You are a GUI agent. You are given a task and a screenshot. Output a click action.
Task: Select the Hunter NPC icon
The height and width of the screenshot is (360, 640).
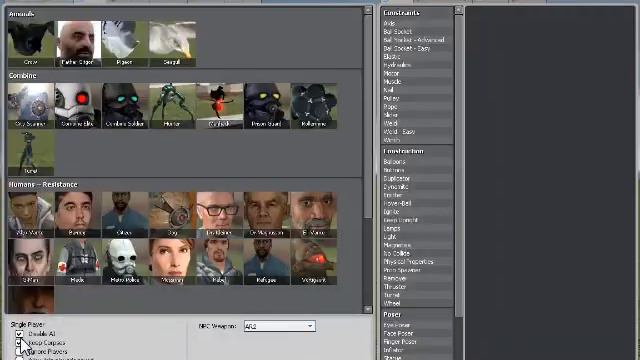pyautogui.click(x=172, y=106)
